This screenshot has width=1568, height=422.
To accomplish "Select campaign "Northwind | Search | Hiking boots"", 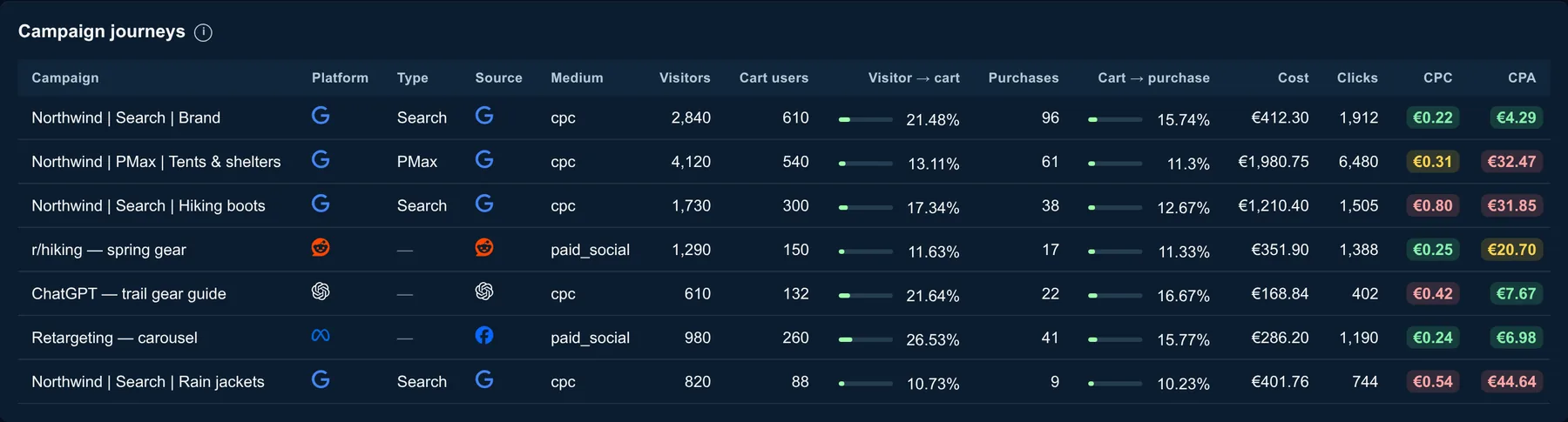I will (x=148, y=205).
